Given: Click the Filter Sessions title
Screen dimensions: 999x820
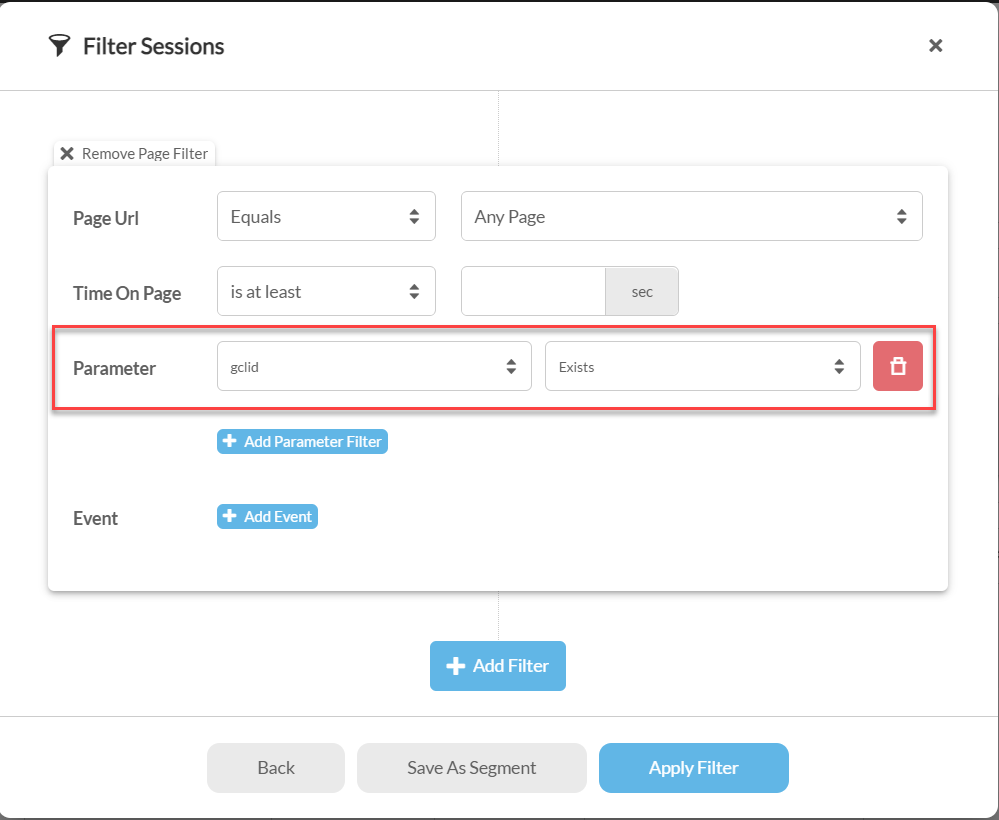Looking at the screenshot, I should [154, 47].
